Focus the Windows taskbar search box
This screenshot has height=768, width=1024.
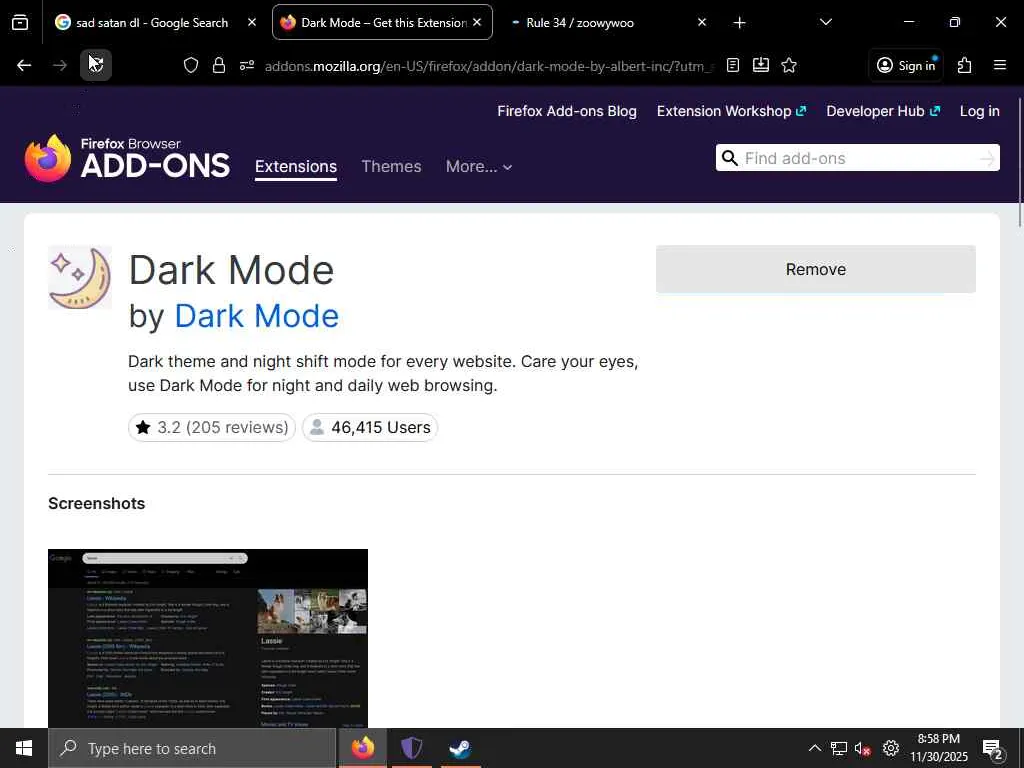[x=192, y=748]
